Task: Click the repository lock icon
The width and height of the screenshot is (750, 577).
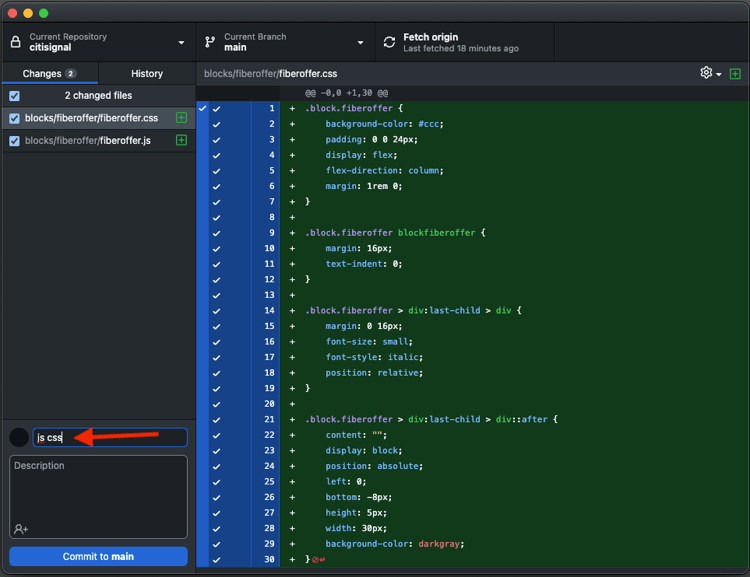Action: pyautogui.click(x=16, y=42)
